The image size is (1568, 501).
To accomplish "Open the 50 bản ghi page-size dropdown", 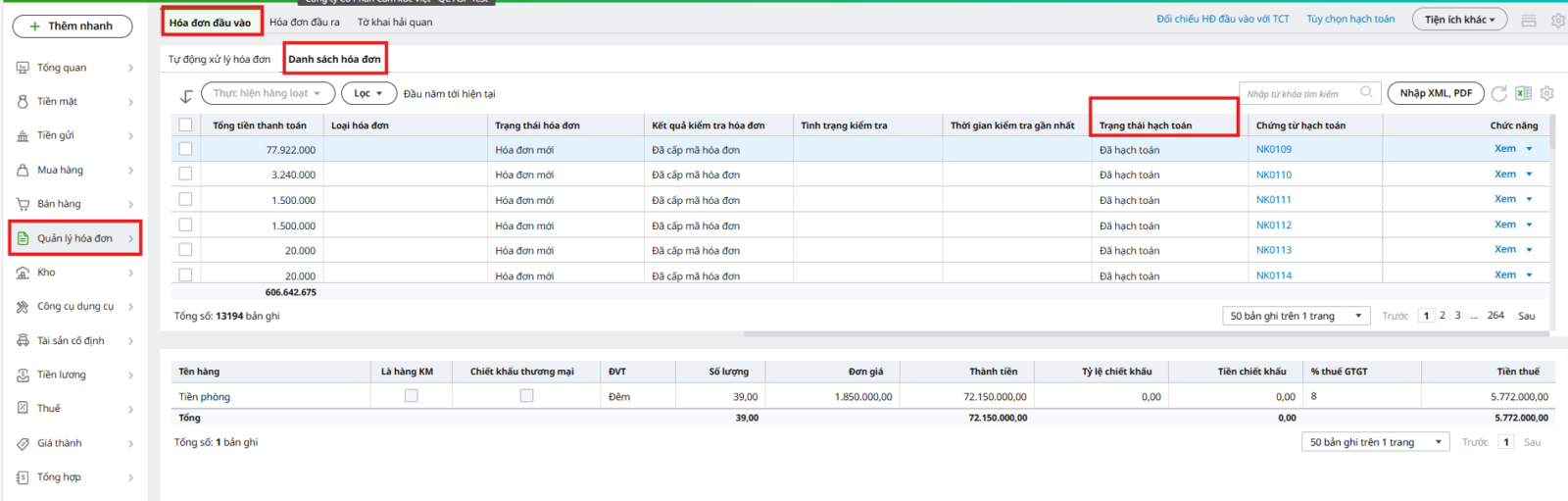I will (1296, 316).
